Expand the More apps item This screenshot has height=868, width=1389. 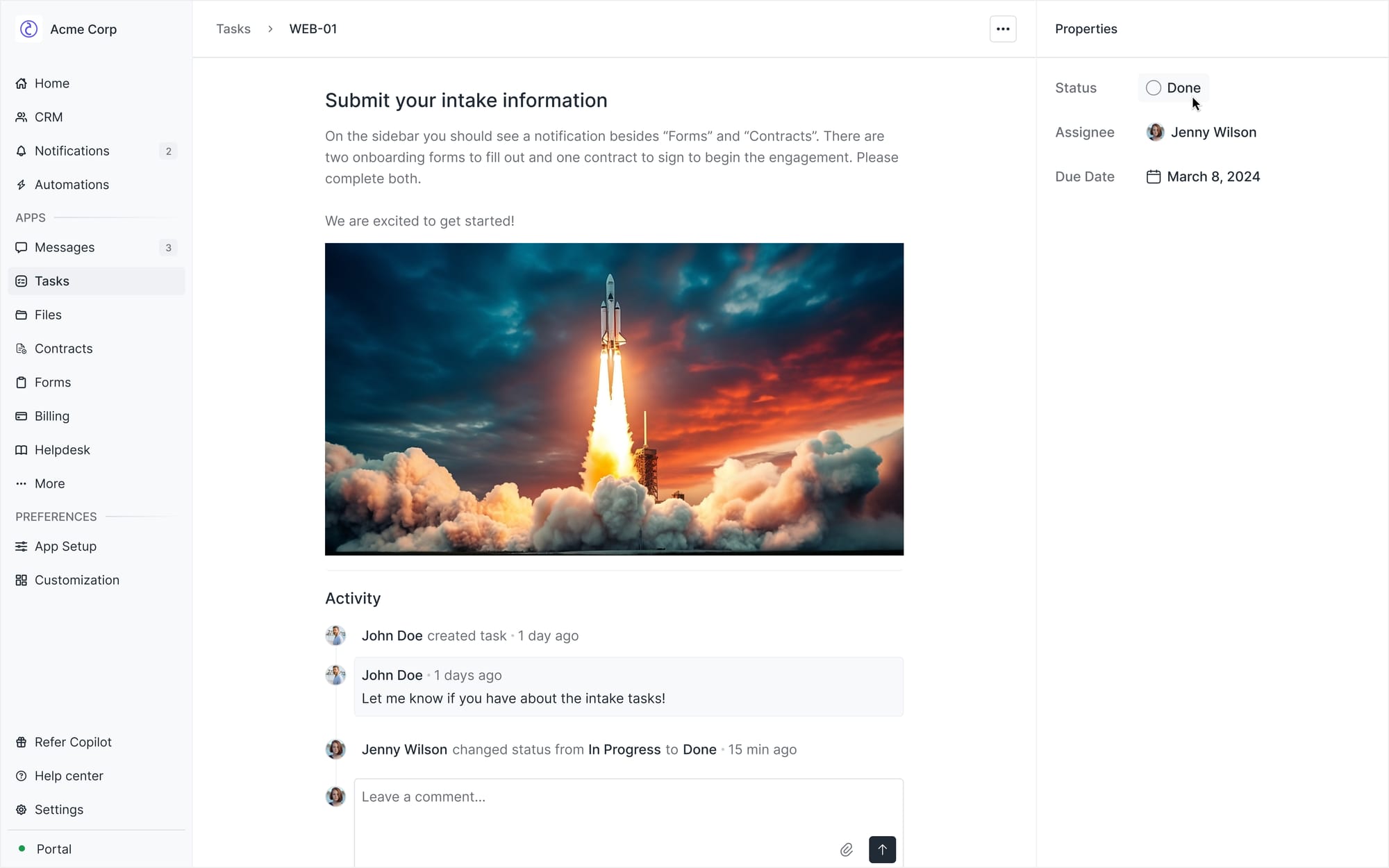click(49, 483)
